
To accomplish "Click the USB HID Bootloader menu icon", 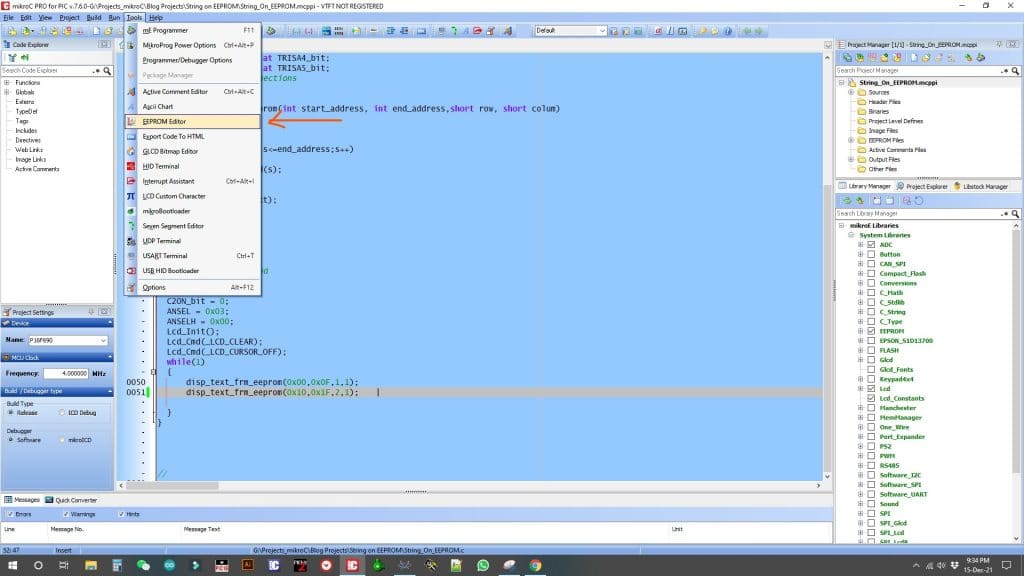I will click(x=131, y=271).
